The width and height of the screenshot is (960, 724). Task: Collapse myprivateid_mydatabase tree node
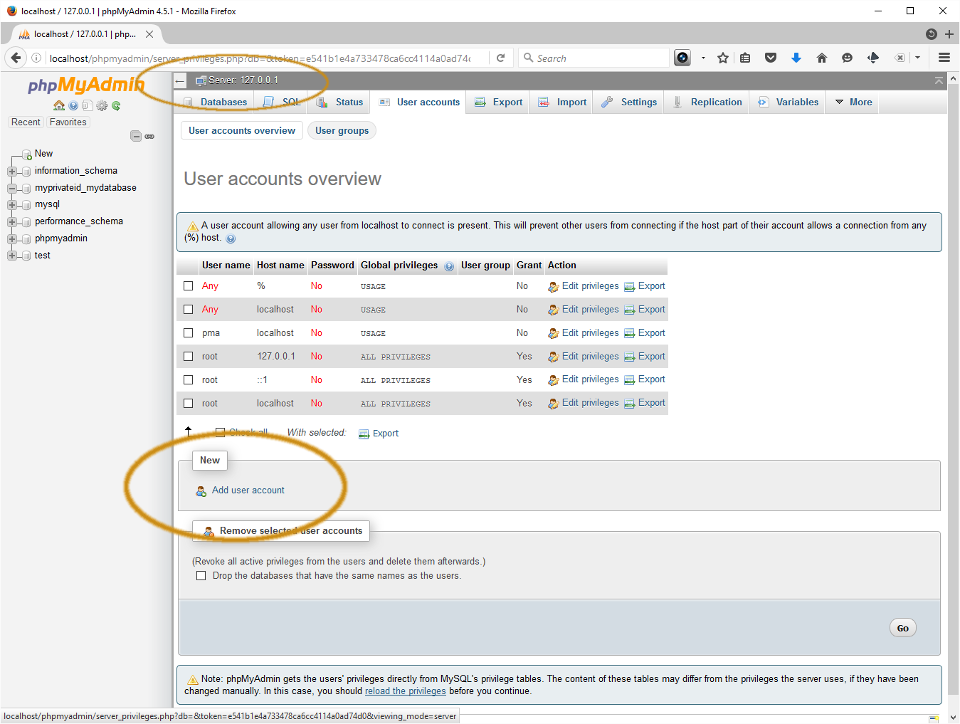pyautogui.click(x=12, y=188)
